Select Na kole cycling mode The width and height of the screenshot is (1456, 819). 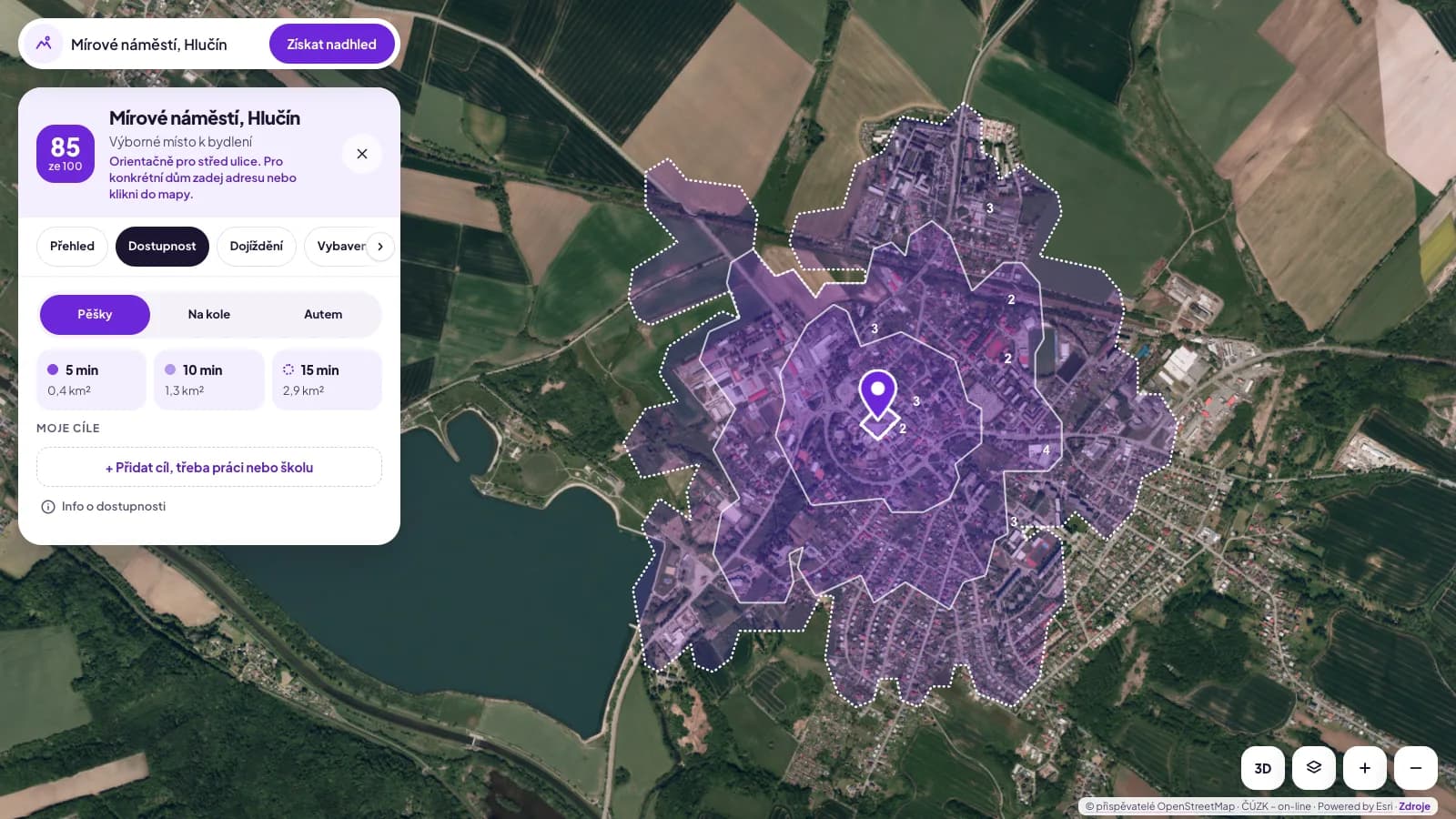[209, 315]
